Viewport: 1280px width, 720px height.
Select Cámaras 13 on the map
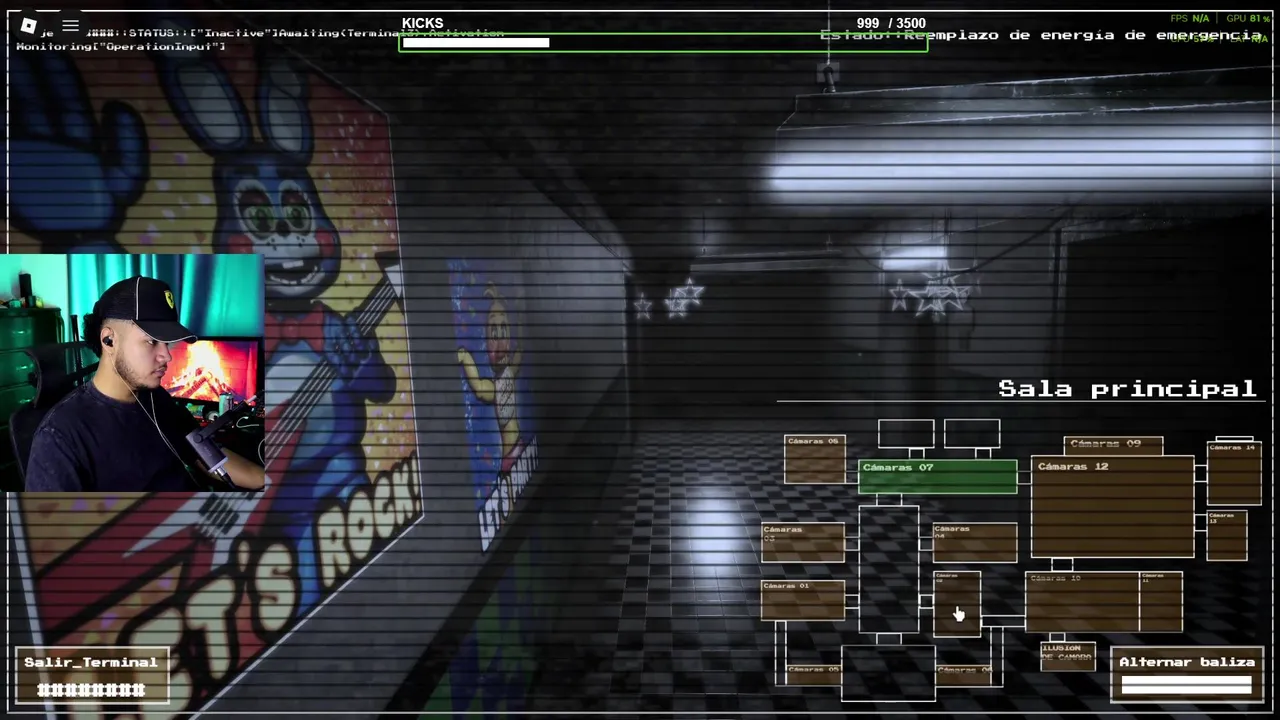coord(1227,535)
